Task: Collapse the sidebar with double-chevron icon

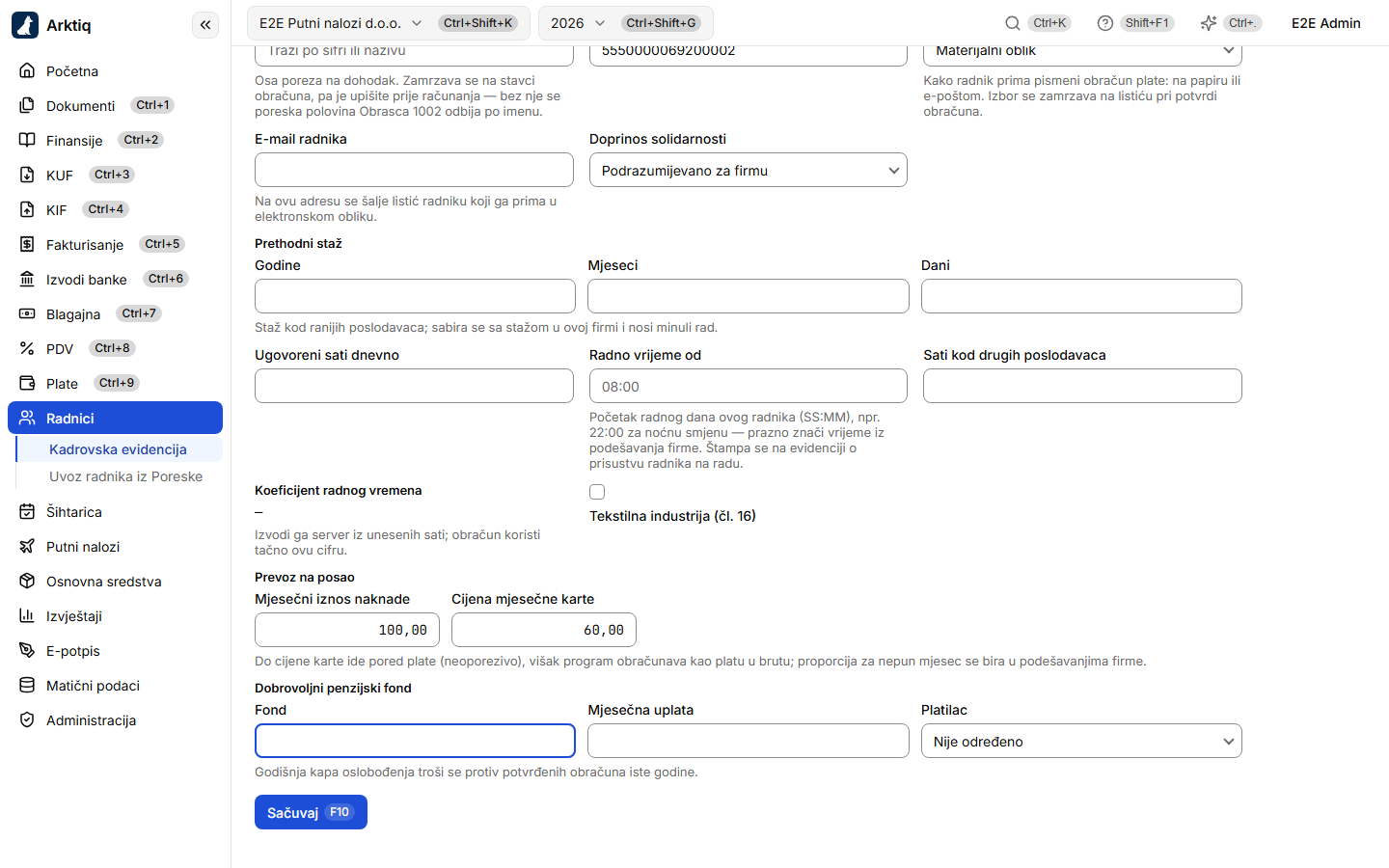Action: tap(205, 25)
